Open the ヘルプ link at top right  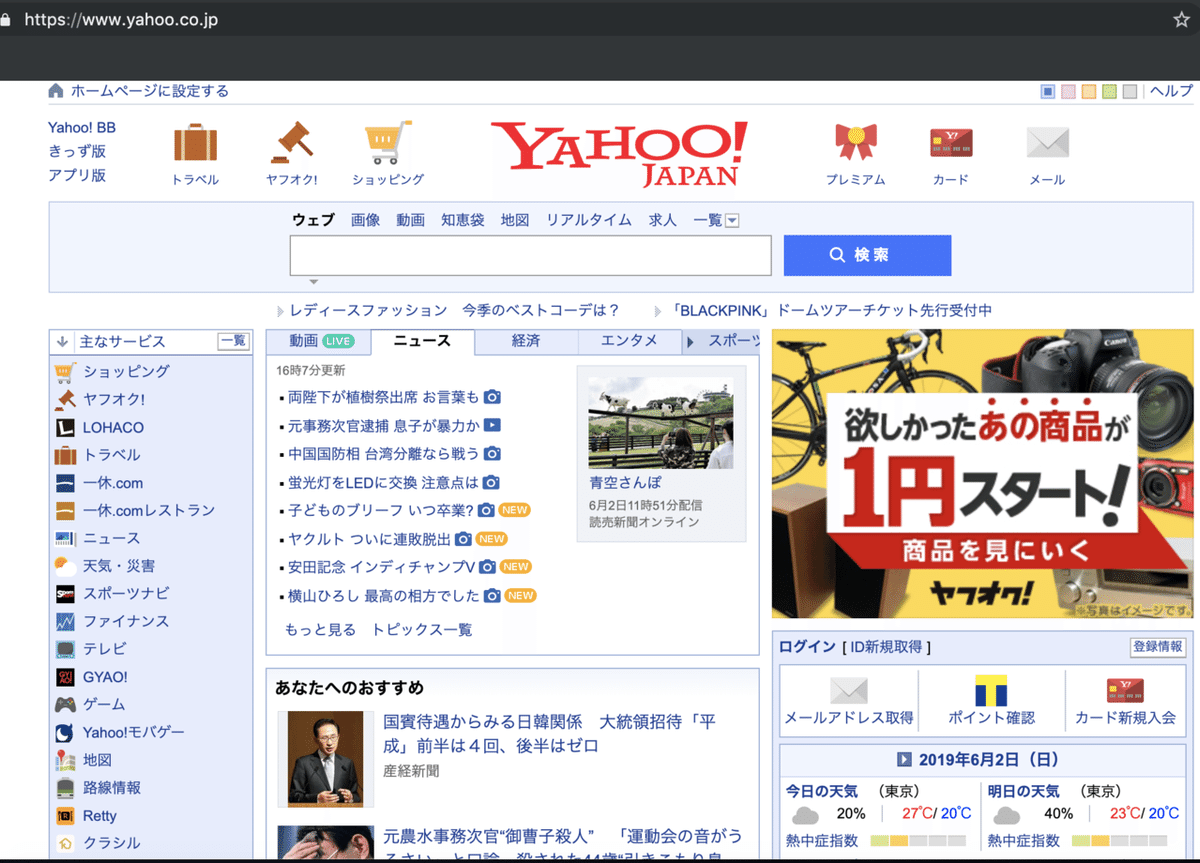point(1171,91)
